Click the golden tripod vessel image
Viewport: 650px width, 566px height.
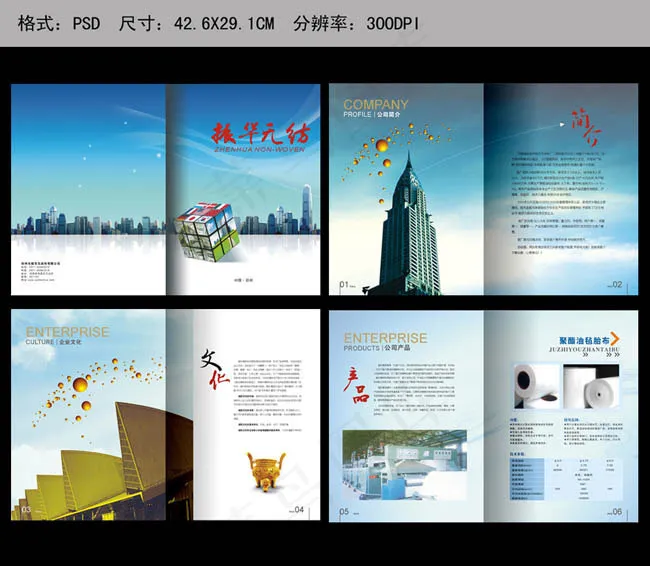(267, 472)
